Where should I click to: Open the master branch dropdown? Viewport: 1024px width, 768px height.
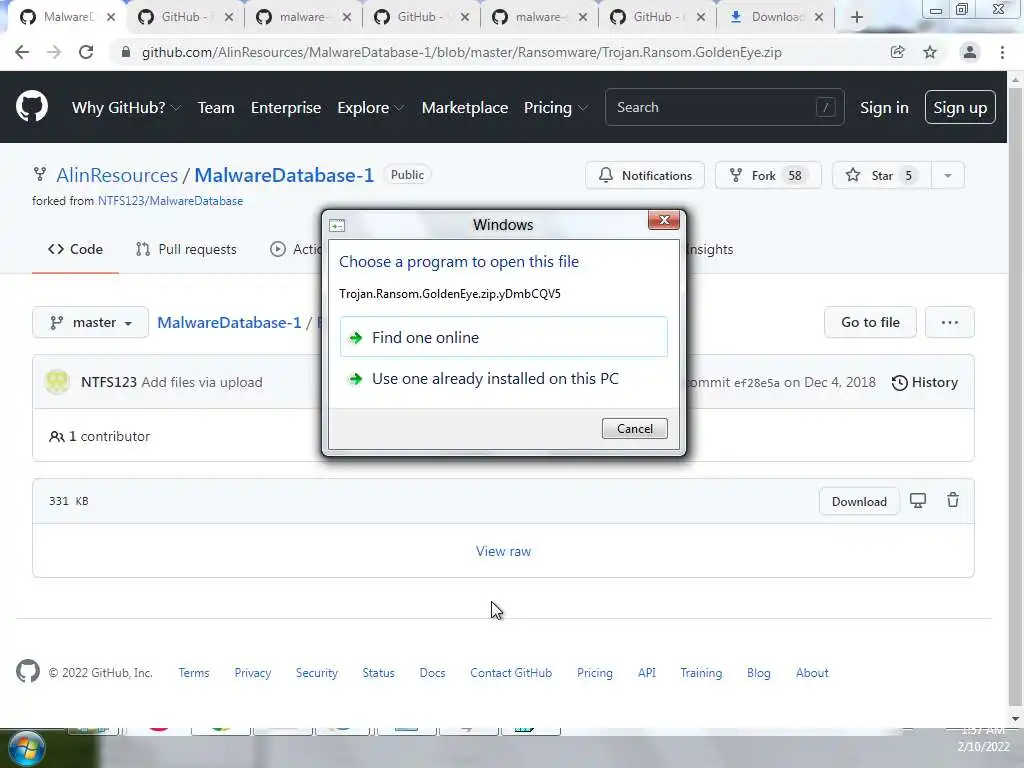click(x=90, y=323)
